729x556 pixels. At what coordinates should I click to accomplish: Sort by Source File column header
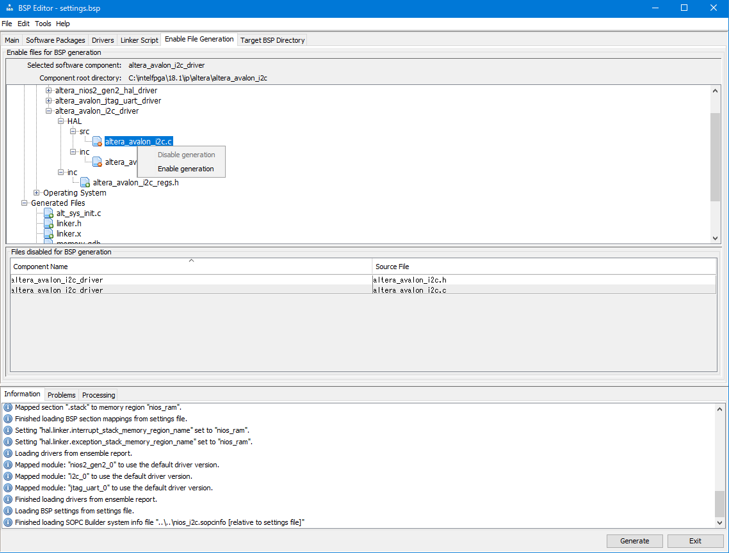coord(544,266)
